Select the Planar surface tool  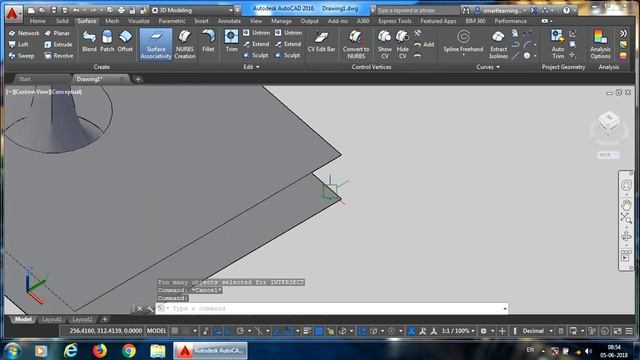pos(57,33)
